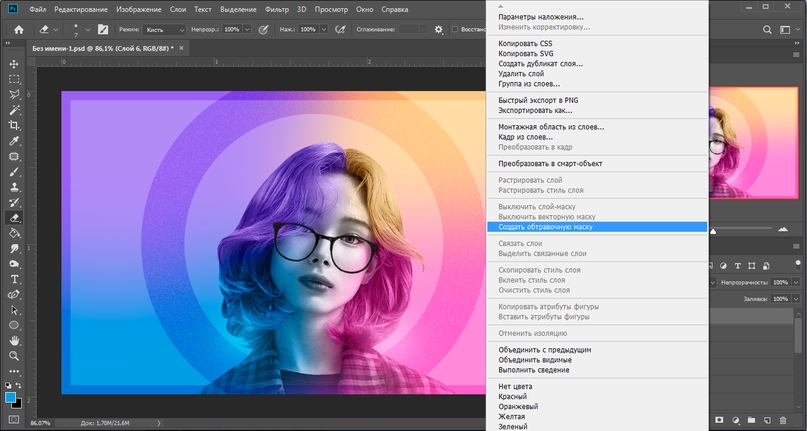Select the Eraser tool in the left toolbar
Viewport: 807px width, 431px height.
[14, 218]
